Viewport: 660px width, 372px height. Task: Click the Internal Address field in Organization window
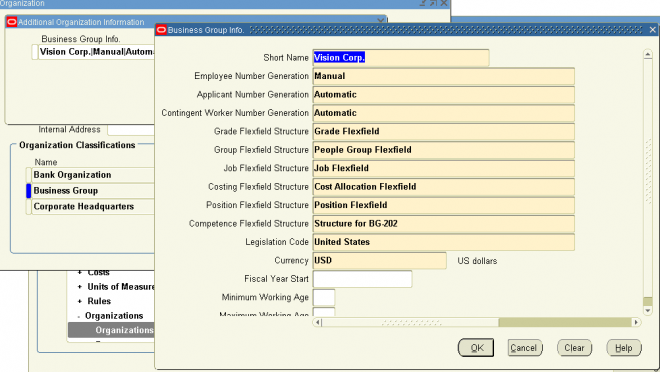pyautogui.click(x=131, y=130)
